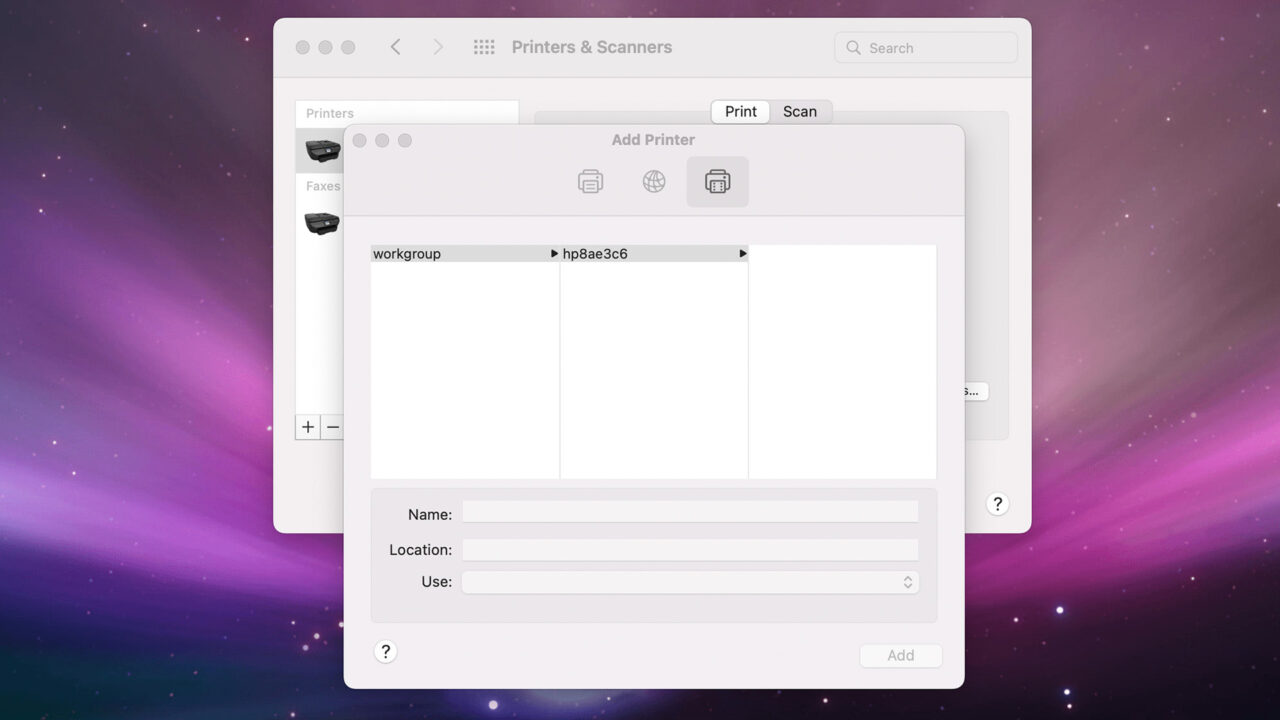The image size is (1280, 720).
Task: Switch to the Scan tab
Action: [800, 111]
